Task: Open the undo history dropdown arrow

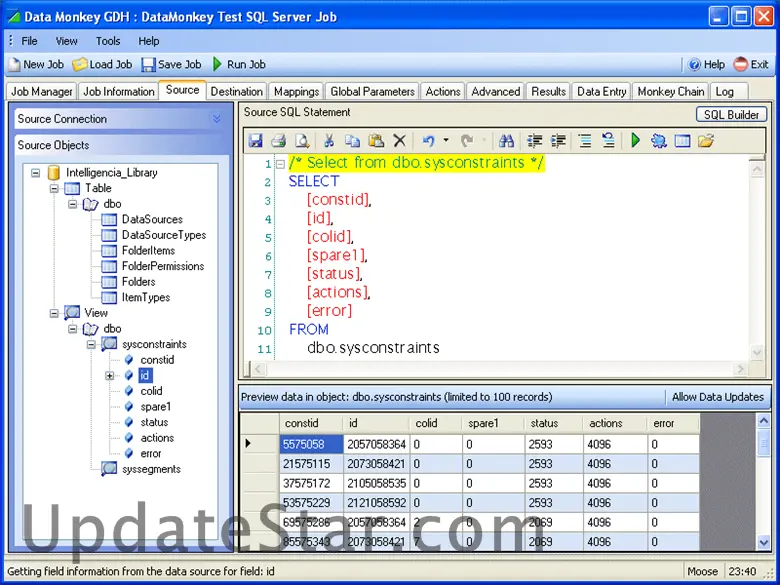Action: [x=446, y=141]
